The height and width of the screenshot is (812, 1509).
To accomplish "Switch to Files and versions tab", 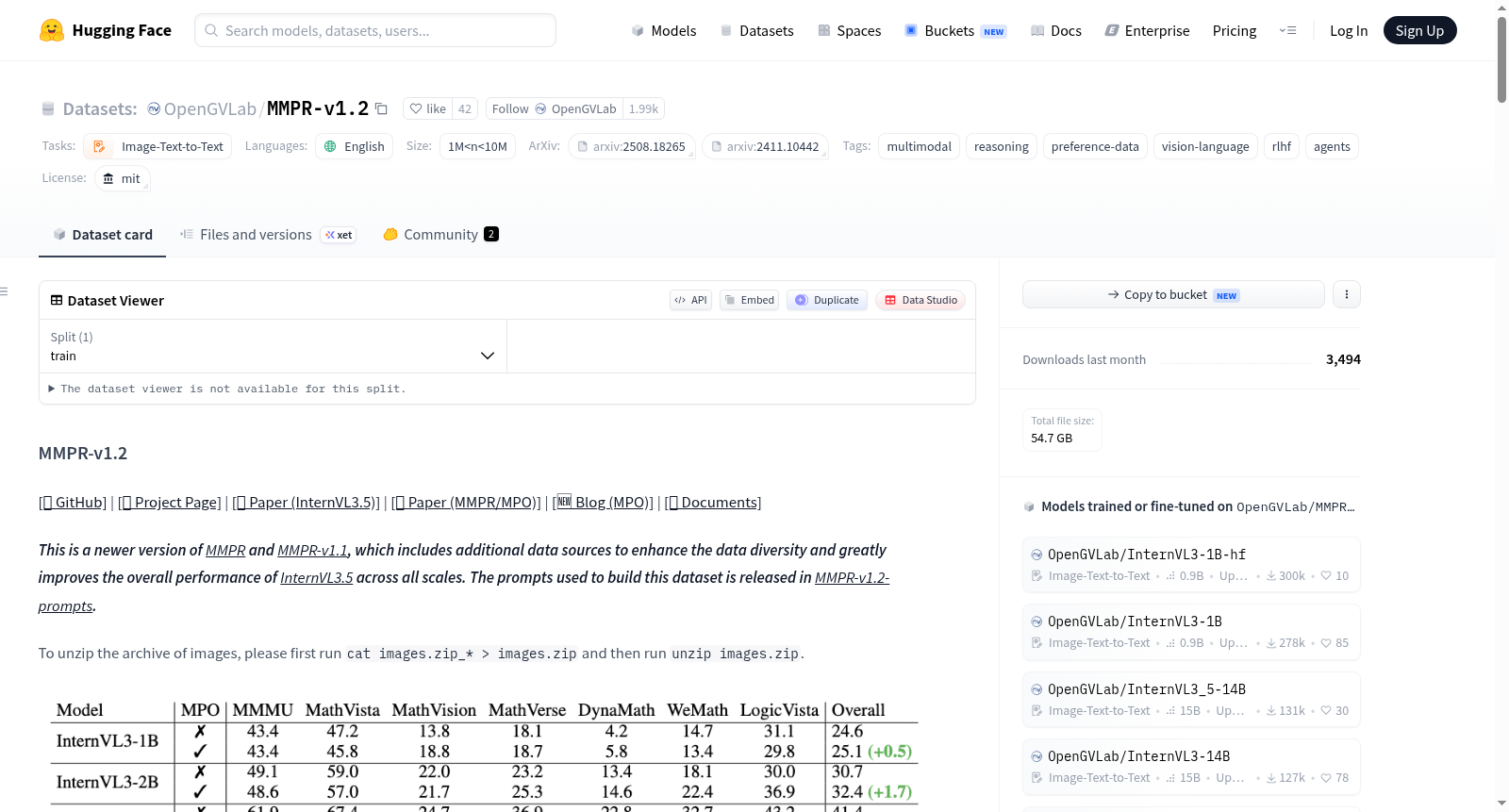I will point(268,234).
